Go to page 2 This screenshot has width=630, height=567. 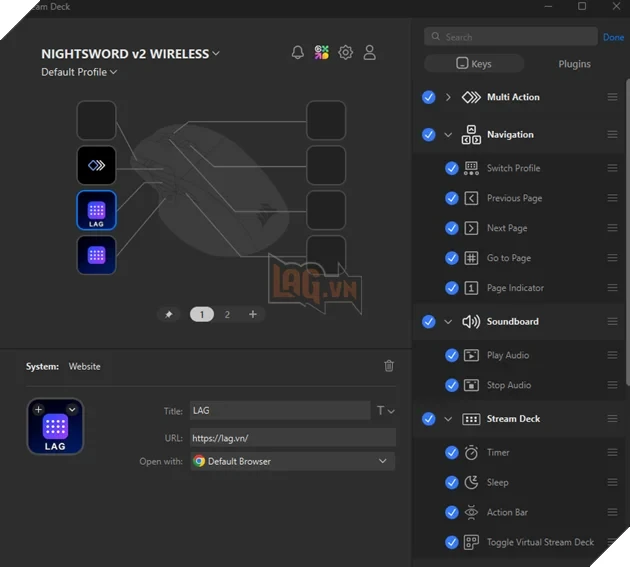(227, 314)
